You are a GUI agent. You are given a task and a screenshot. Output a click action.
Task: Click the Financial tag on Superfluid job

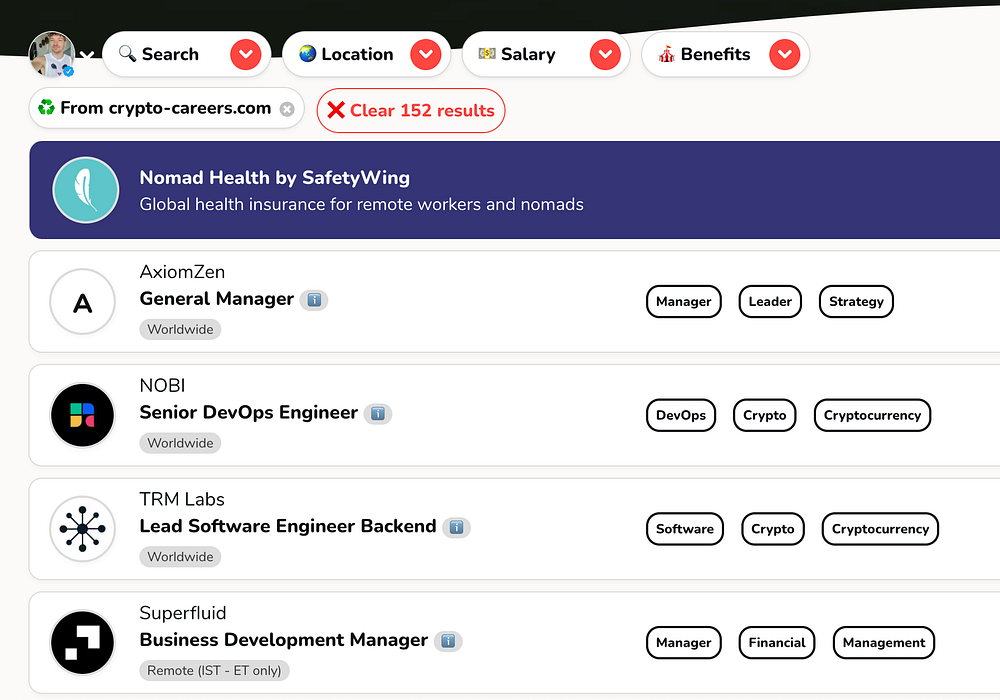tap(776, 643)
